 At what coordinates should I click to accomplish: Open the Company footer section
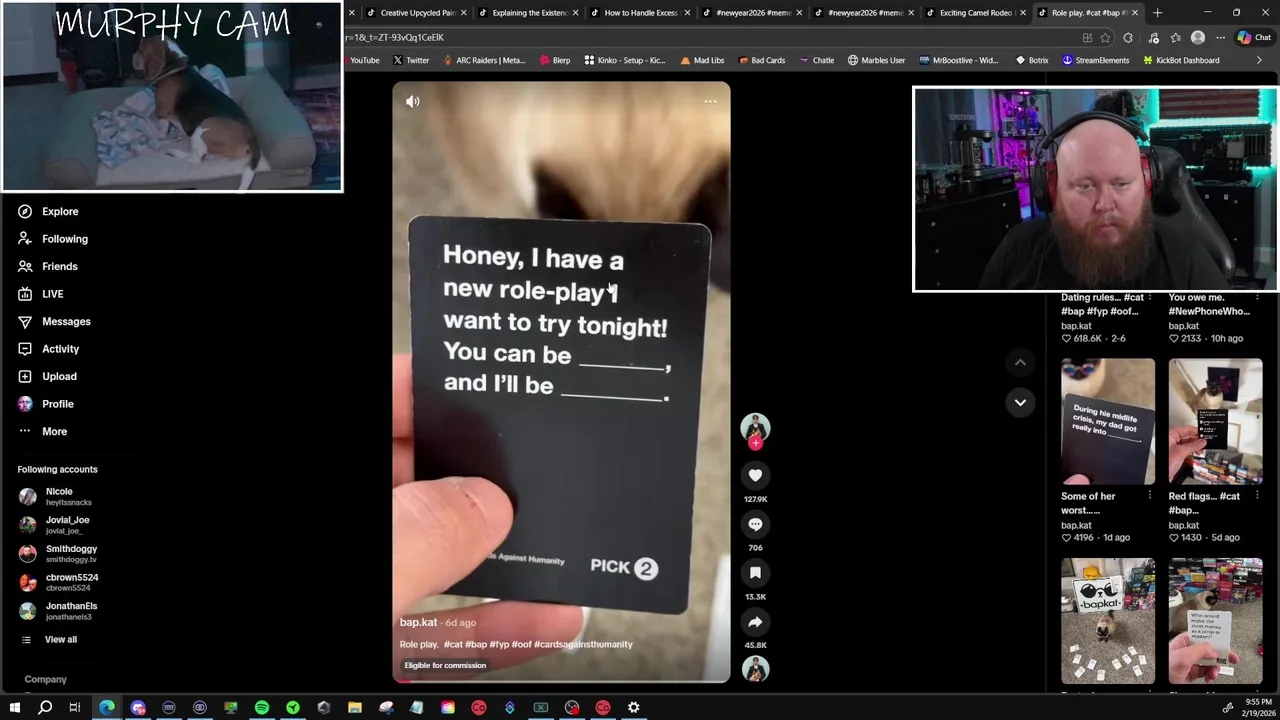46,679
